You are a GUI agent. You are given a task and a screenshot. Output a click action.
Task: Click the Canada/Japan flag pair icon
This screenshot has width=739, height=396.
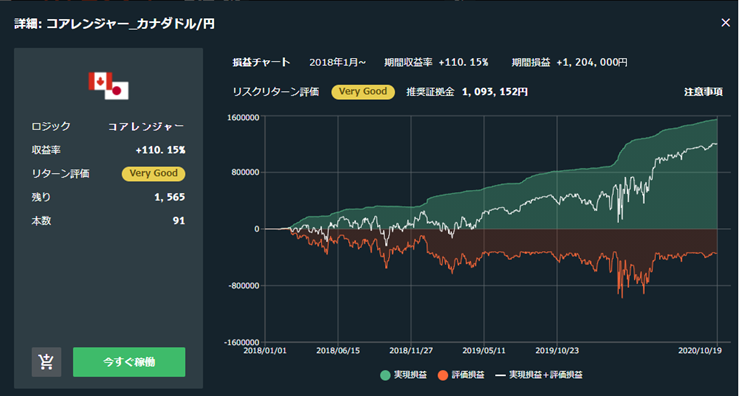tap(108, 86)
